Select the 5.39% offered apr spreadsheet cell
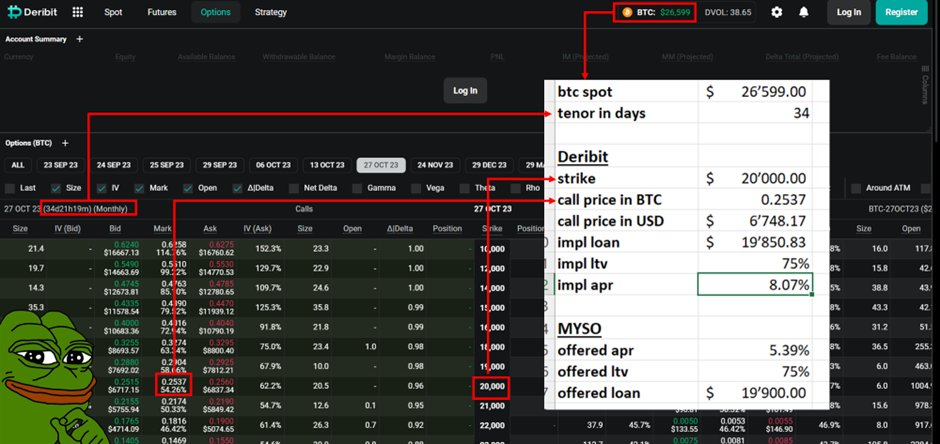Viewport: 940px width, 444px height. coord(755,351)
